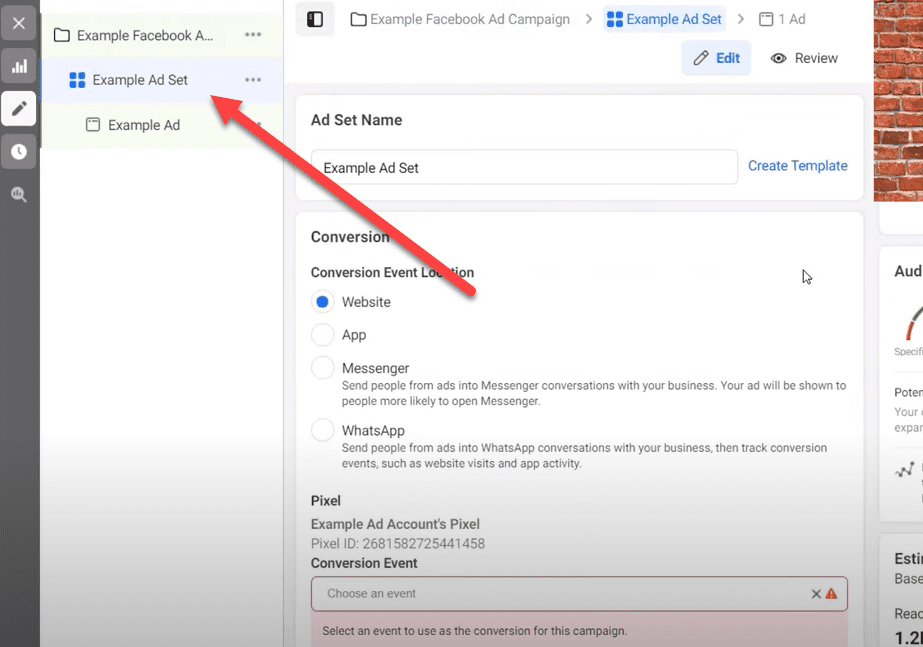Click the Pixel ID text
Screen dimensions: 923x647
click(x=398, y=543)
